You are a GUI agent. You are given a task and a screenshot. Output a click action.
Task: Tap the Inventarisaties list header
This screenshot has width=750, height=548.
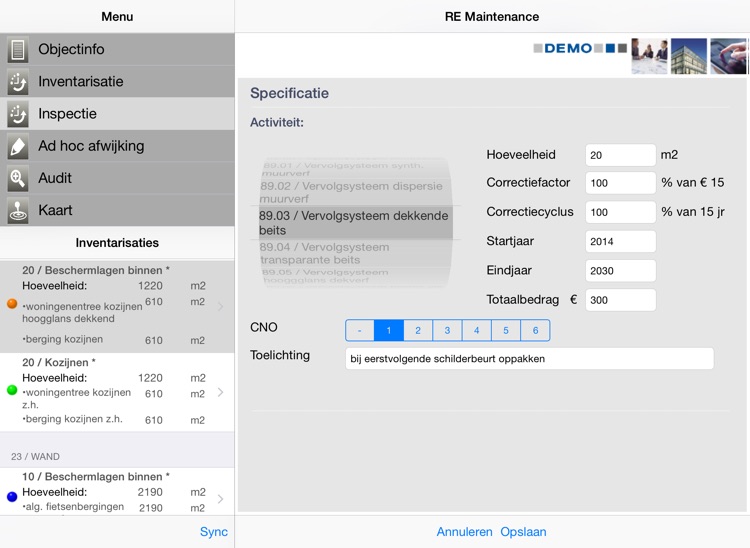click(117, 243)
